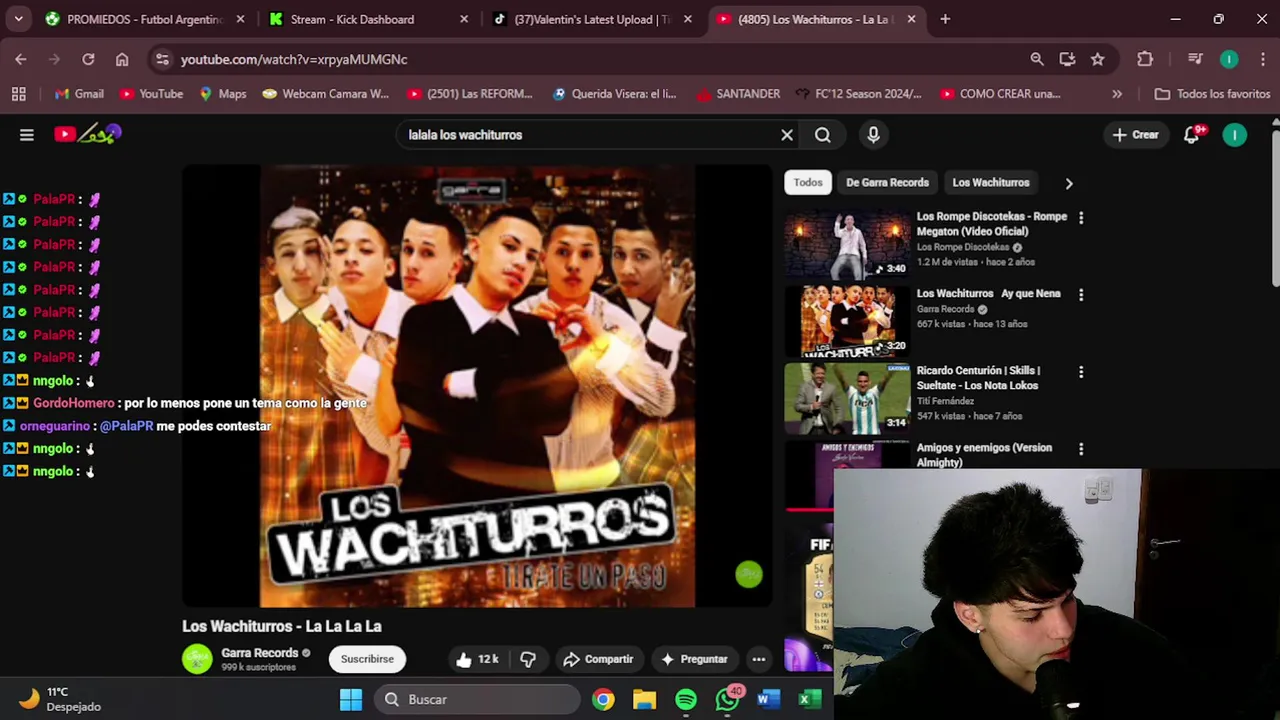Select the Todos filter chip
Image resolution: width=1280 pixels, height=720 pixels.
808,183
